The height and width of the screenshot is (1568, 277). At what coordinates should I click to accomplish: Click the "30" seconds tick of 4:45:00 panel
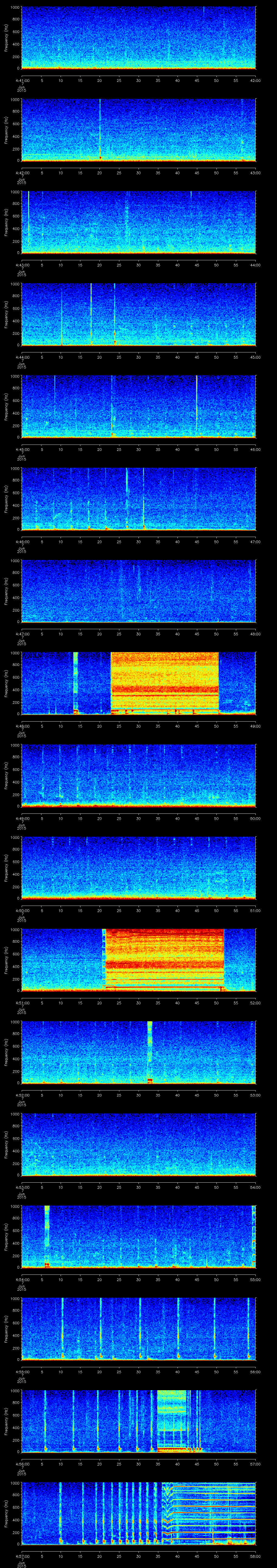coord(139,449)
